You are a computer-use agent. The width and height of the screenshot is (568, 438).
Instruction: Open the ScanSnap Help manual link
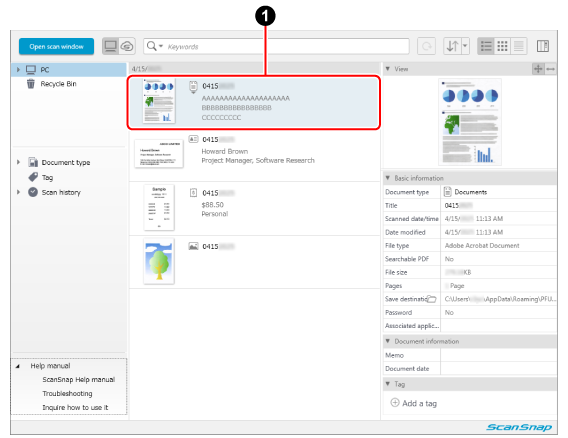(x=79, y=379)
